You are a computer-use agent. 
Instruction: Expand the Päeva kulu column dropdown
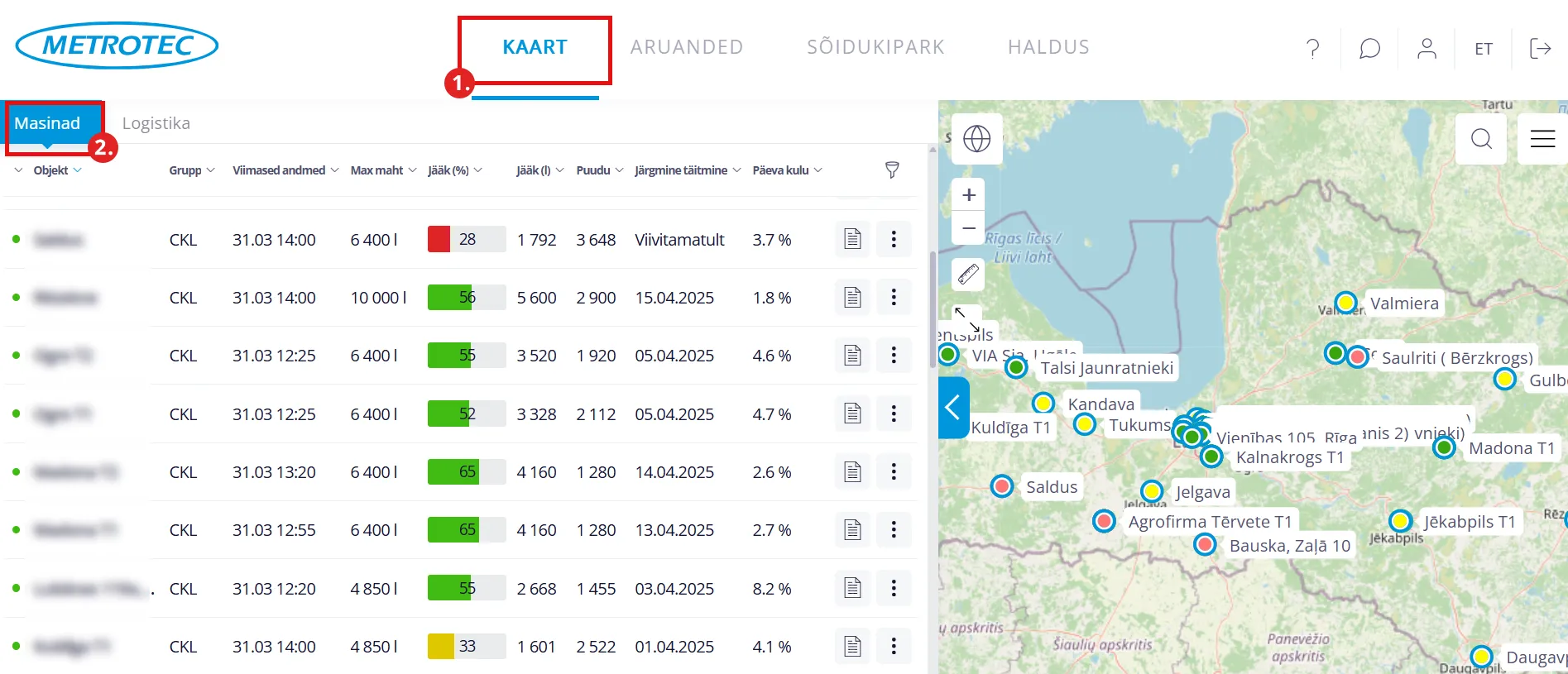coord(818,170)
